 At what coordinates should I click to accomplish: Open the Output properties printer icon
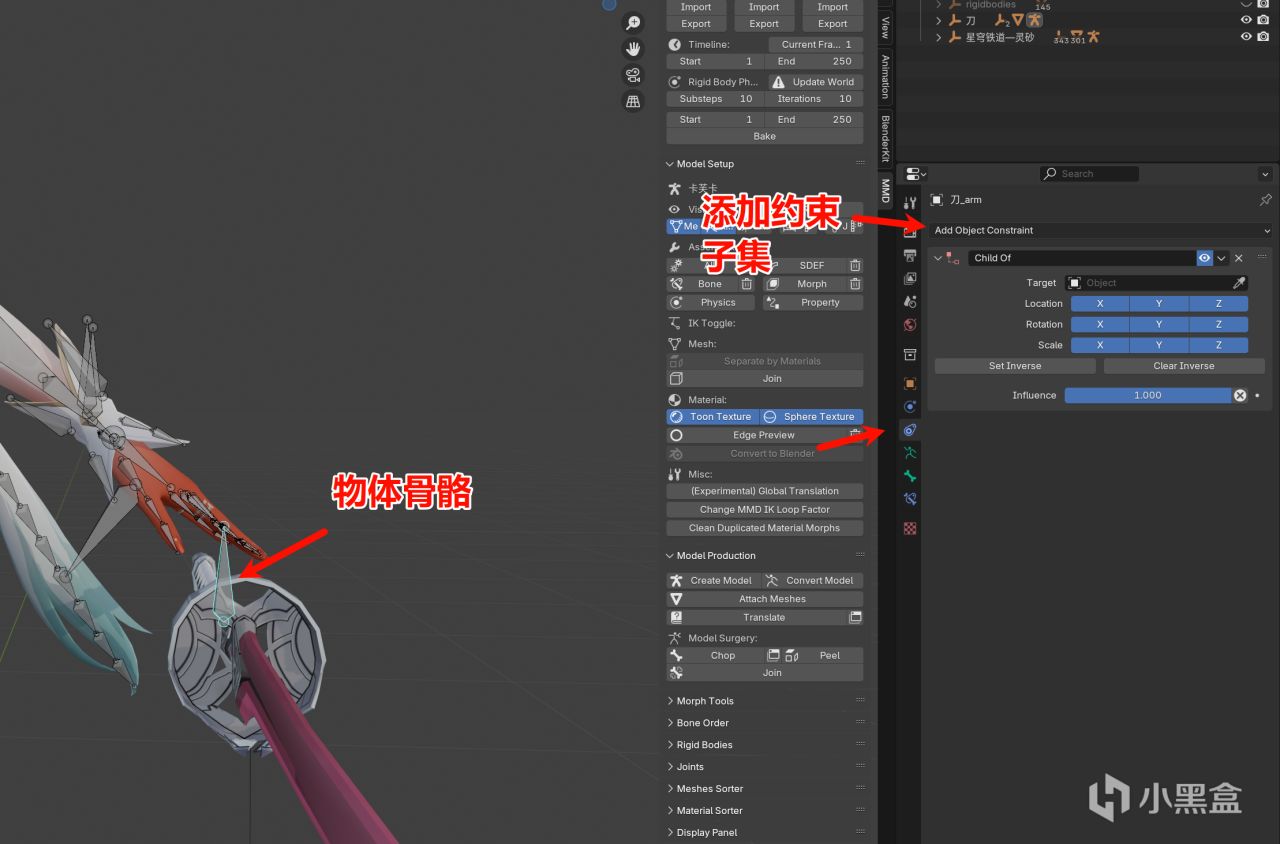(910, 256)
